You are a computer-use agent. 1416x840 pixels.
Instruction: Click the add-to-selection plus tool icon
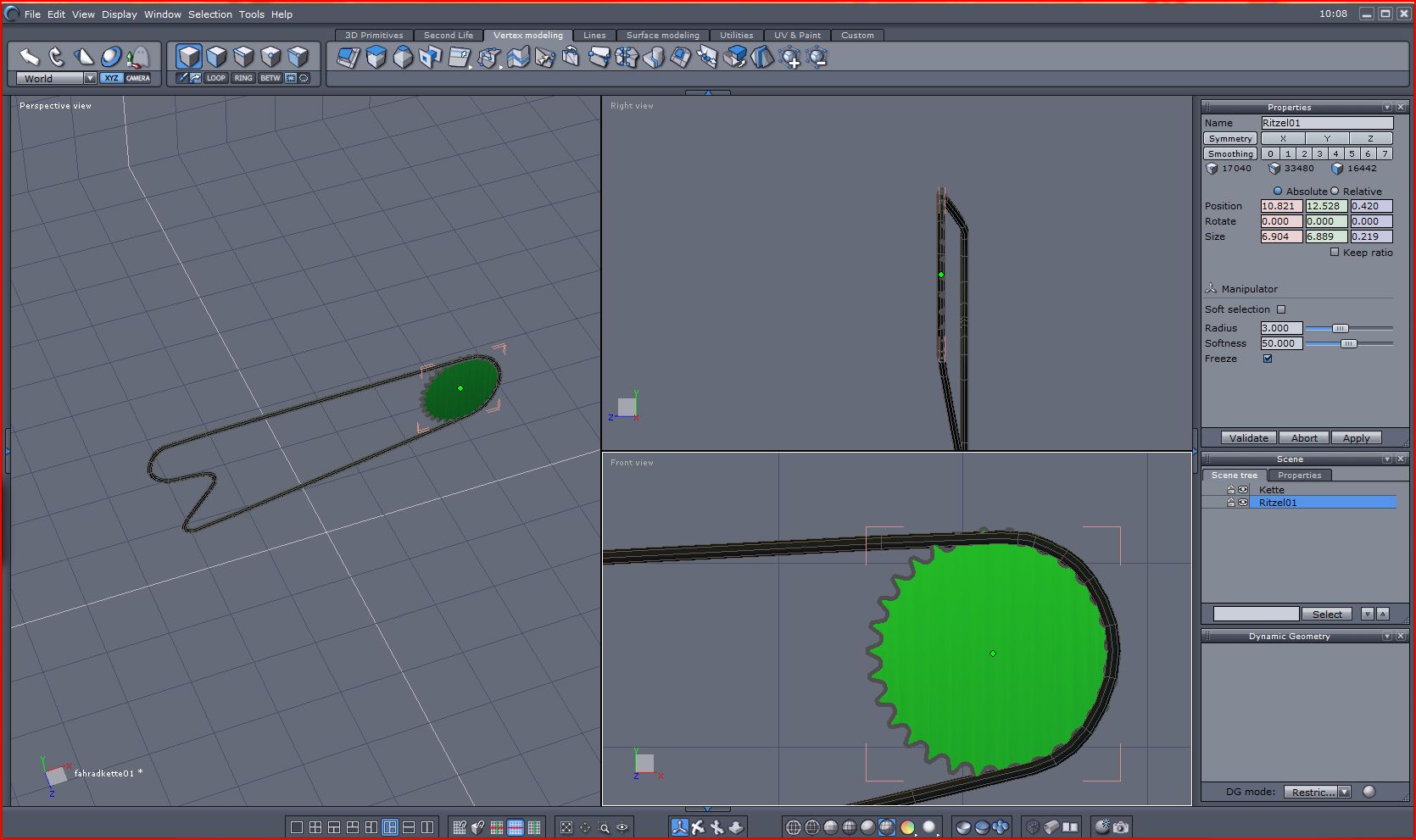coord(789,57)
